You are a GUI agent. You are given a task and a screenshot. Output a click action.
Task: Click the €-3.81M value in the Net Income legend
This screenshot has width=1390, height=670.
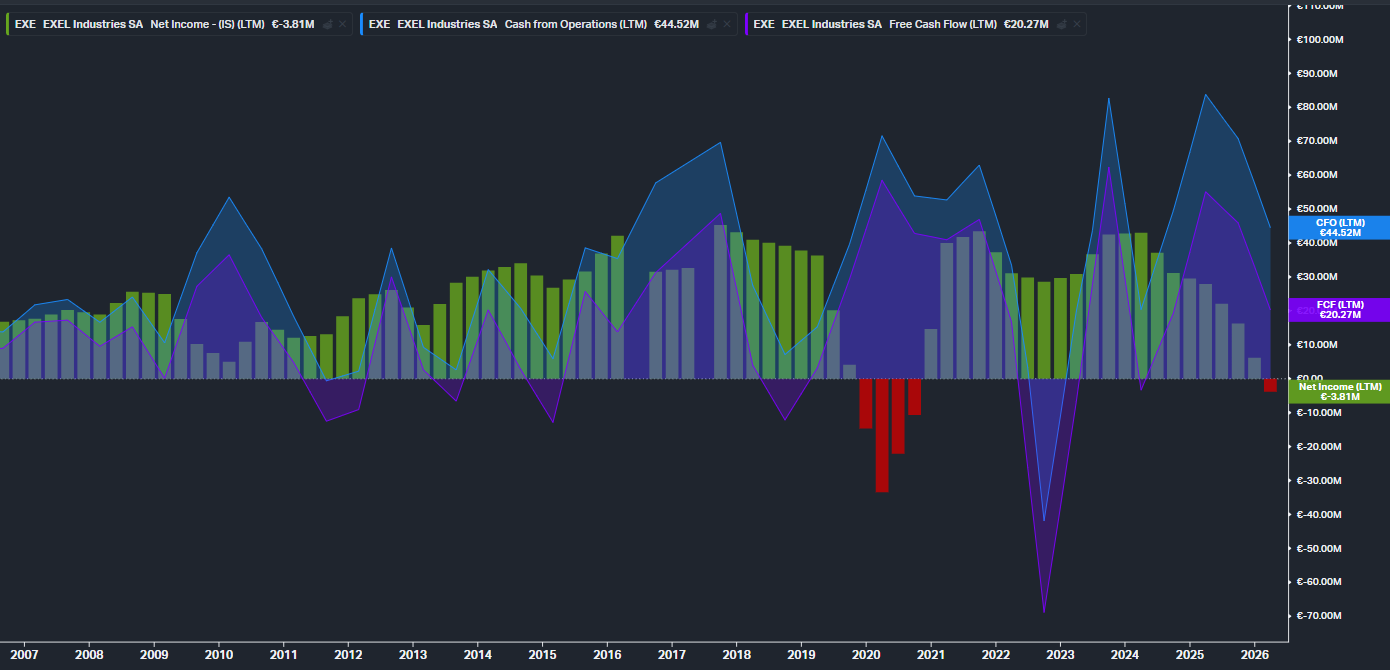[x=292, y=24]
